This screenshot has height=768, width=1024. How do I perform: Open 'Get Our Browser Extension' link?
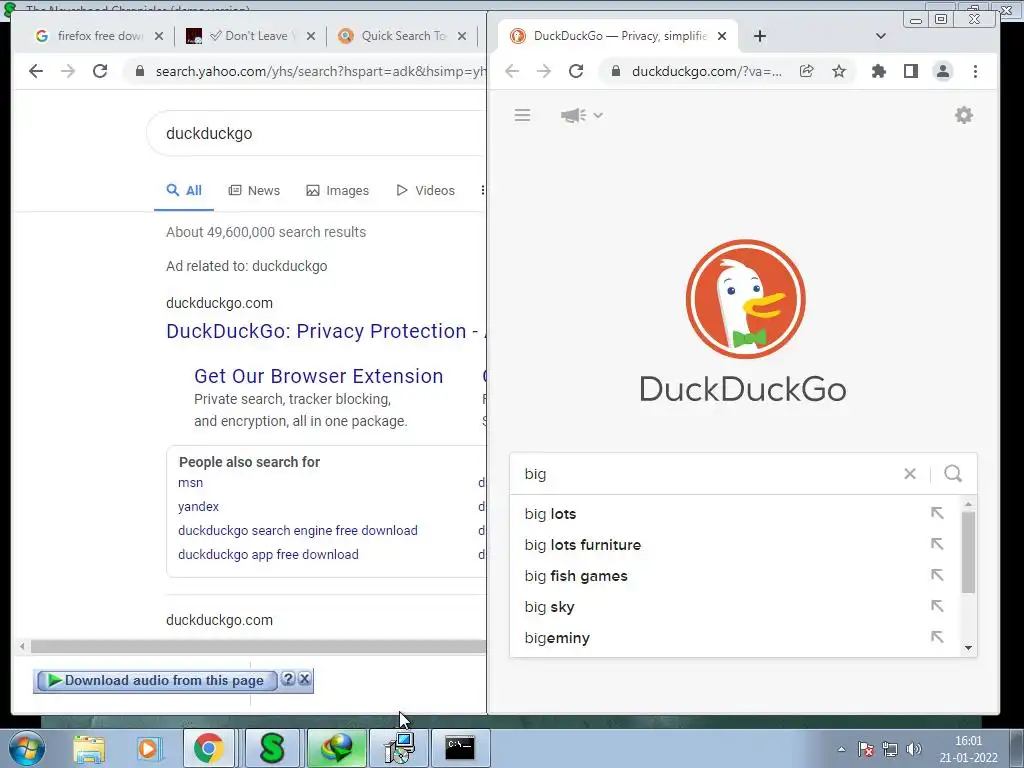tap(319, 376)
